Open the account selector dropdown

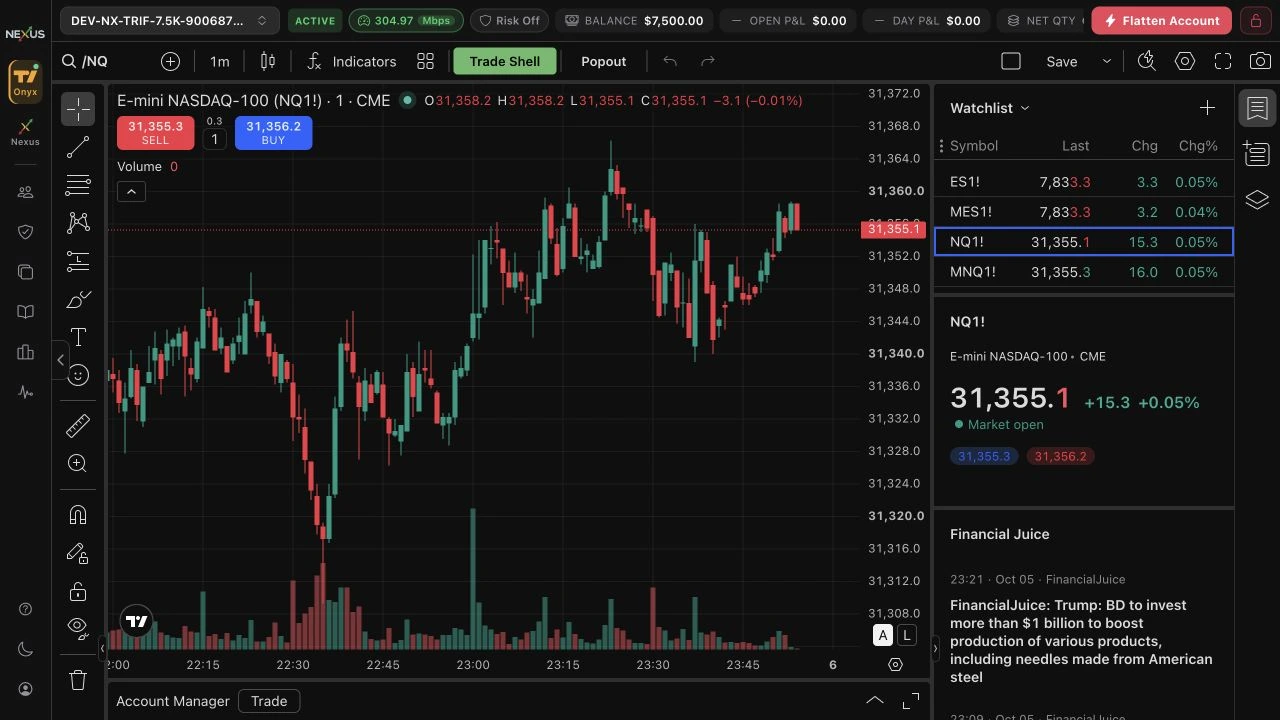pyautogui.click(x=169, y=20)
